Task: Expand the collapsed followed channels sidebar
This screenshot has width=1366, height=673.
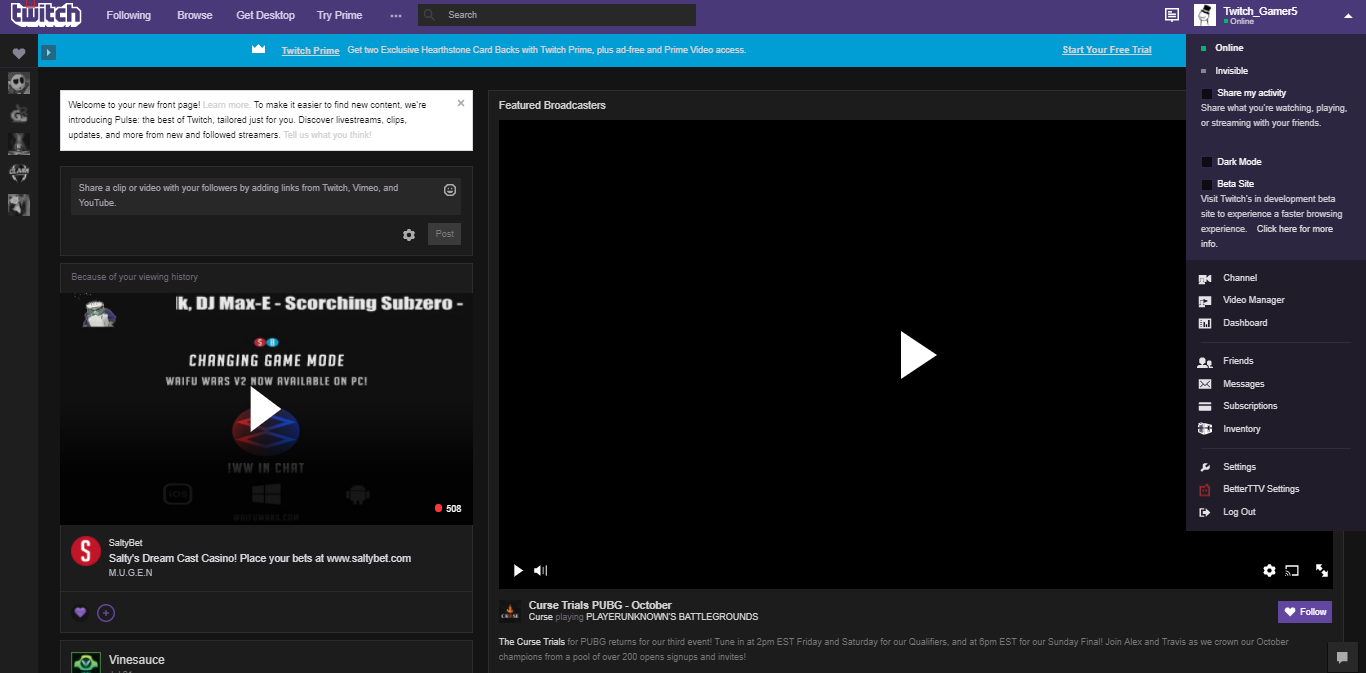Action: (48, 51)
